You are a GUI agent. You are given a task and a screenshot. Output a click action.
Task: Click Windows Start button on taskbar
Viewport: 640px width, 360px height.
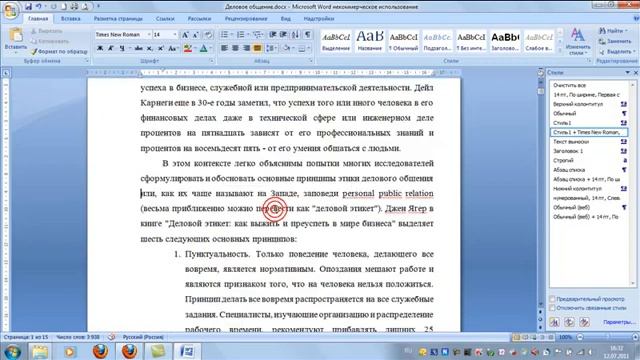click(x=12, y=351)
